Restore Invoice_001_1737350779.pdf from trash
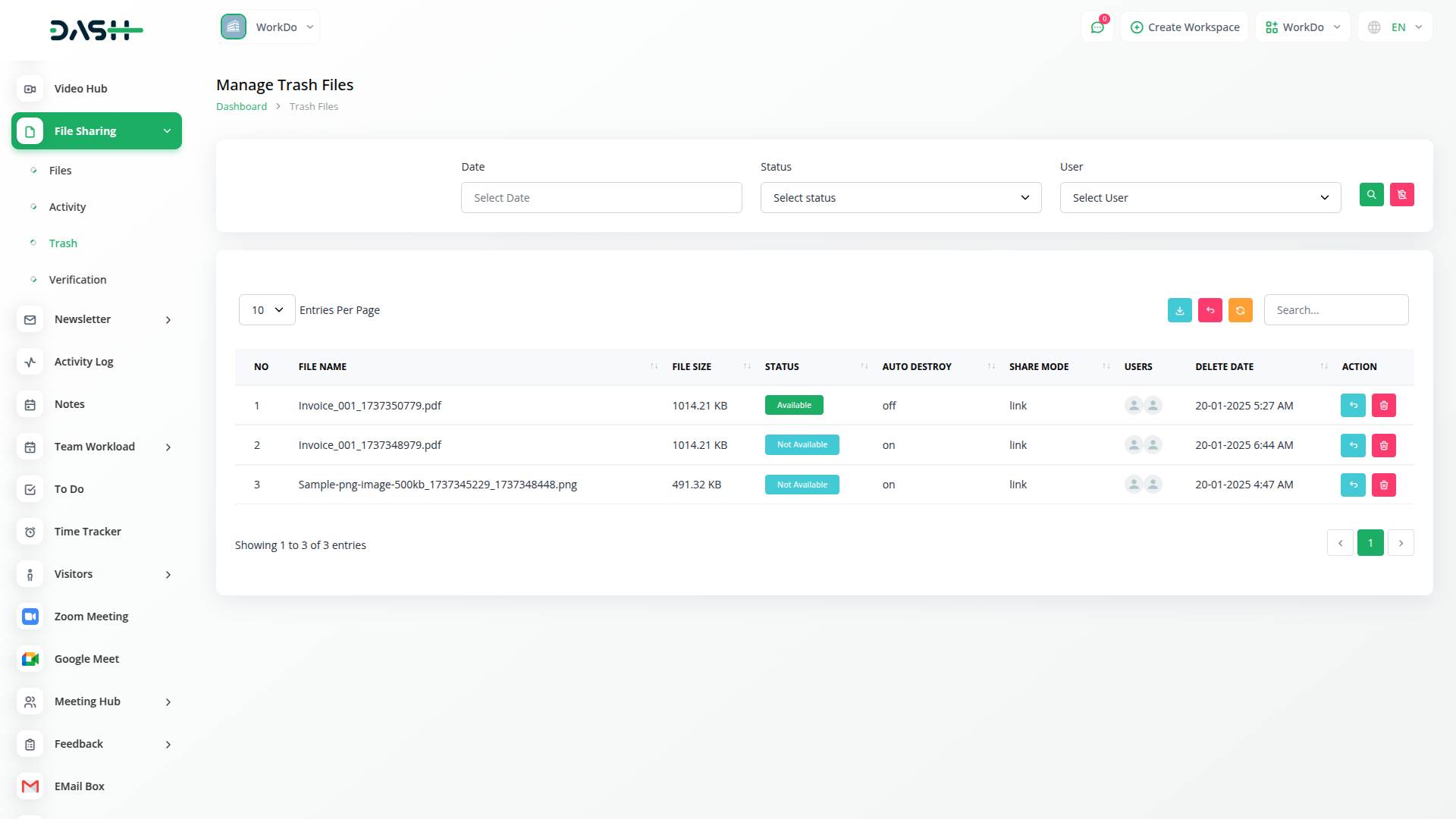 click(1353, 406)
